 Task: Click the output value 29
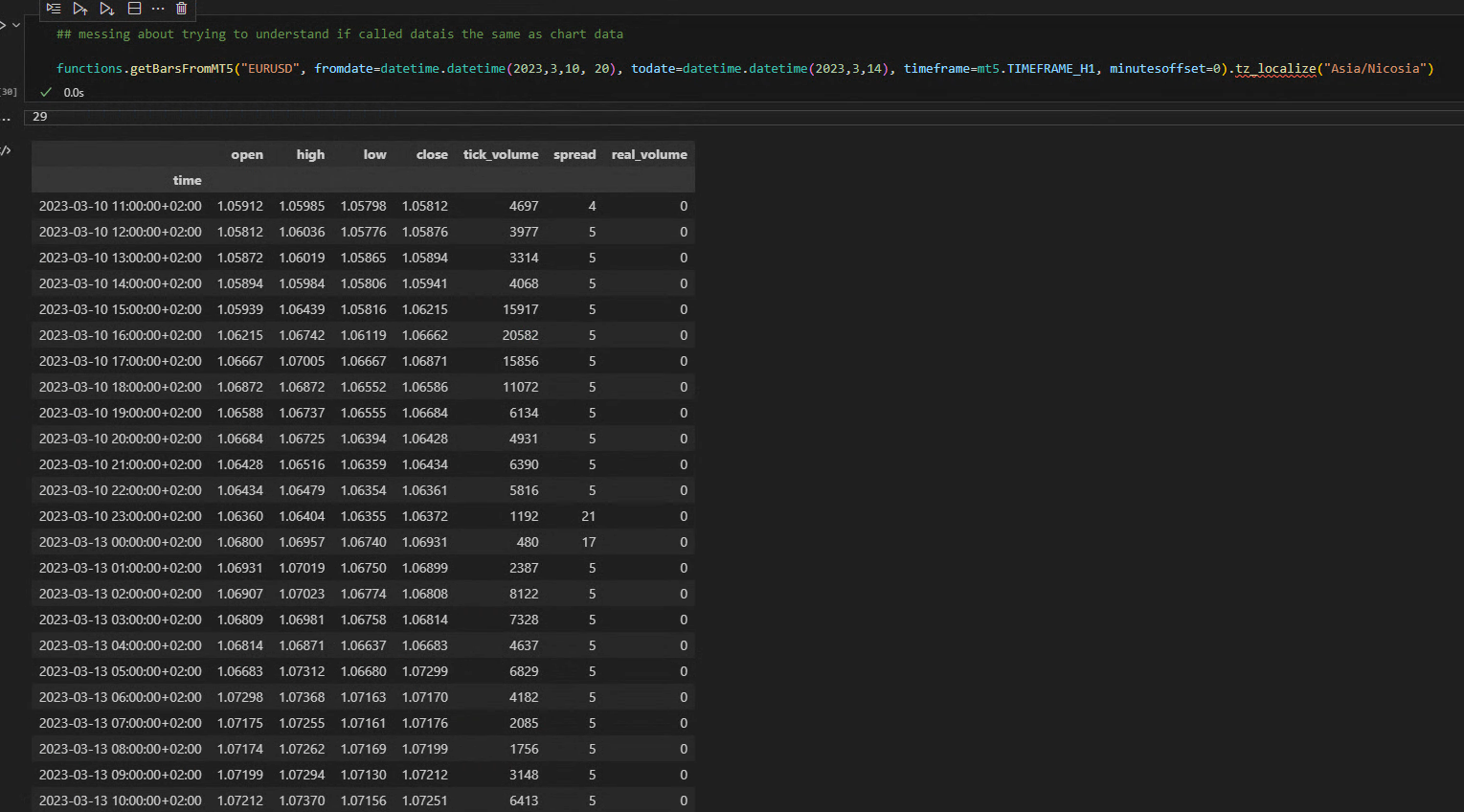[x=40, y=116]
